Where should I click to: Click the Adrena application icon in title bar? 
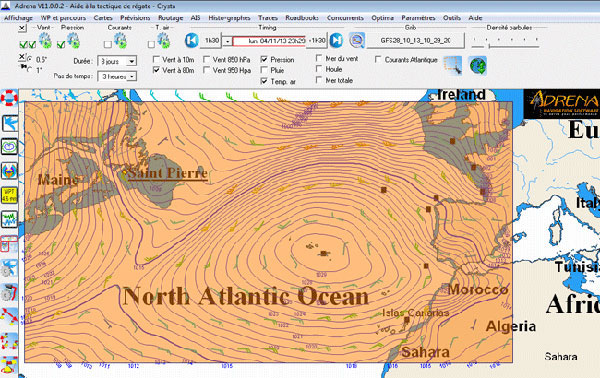coord(5,6)
